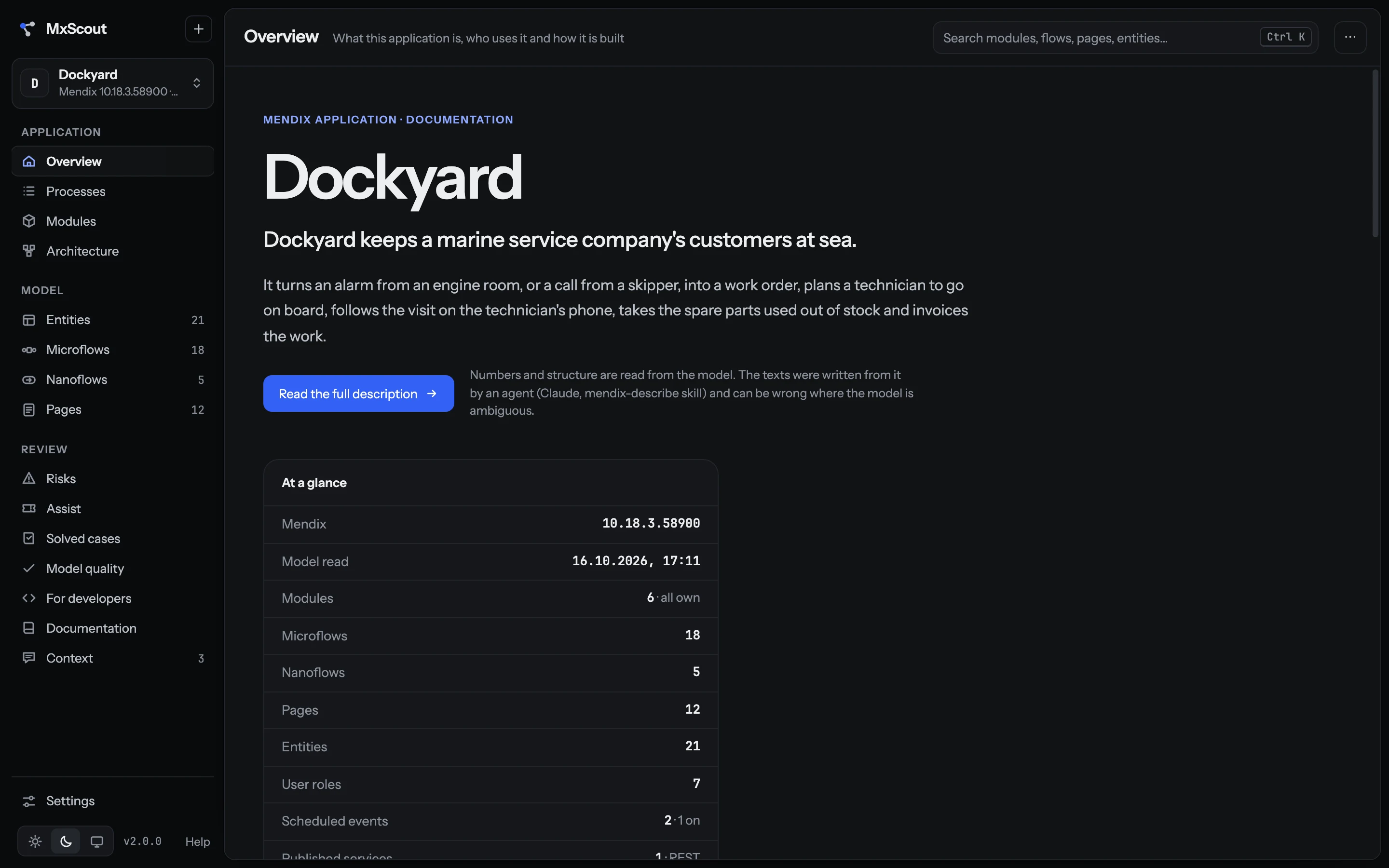Click the Architecture icon in sidebar
1389x868 pixels.
click(29, 251)
